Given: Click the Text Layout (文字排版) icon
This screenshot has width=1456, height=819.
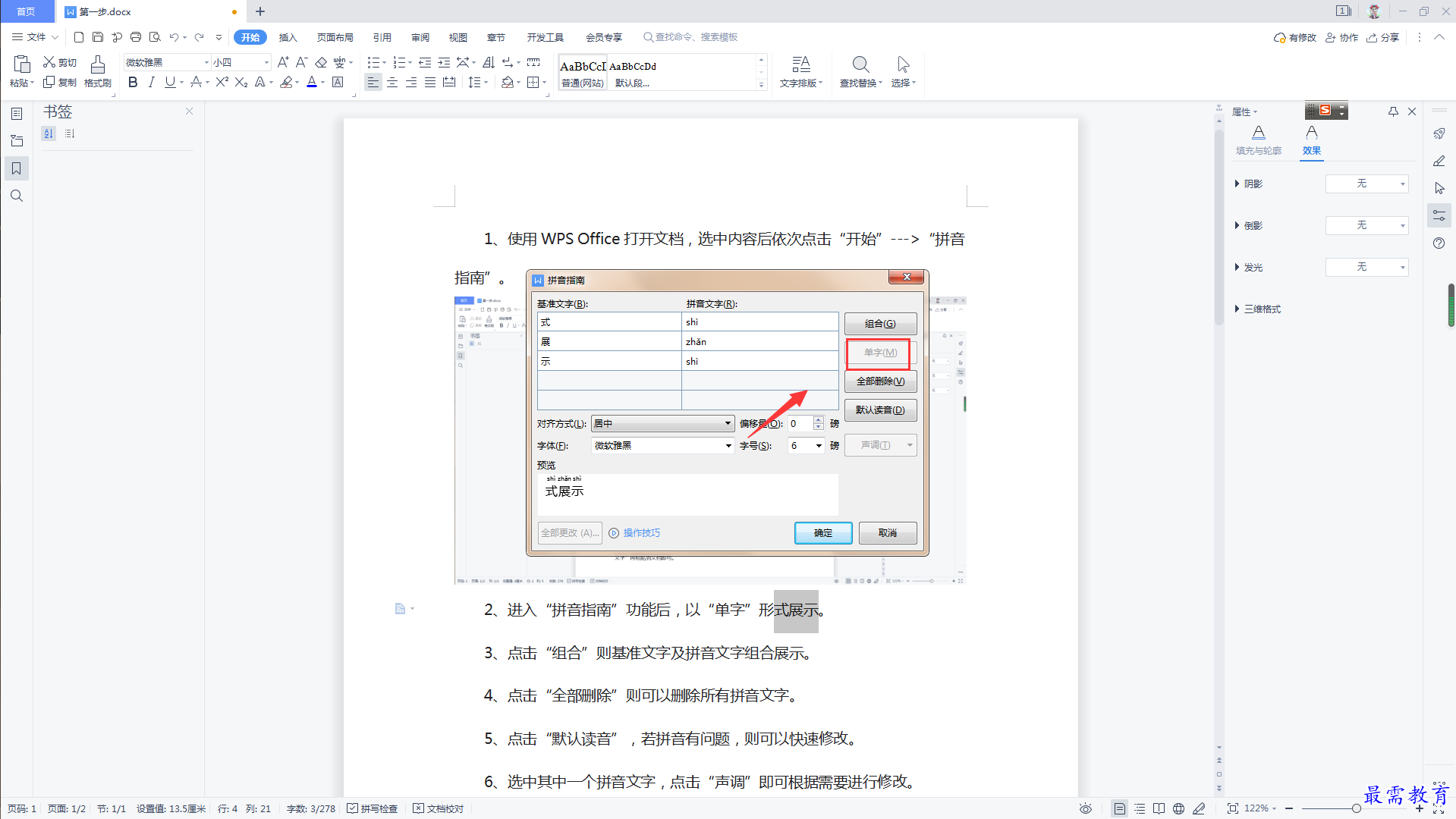Looking at the screenshot, I should (800, 64).
